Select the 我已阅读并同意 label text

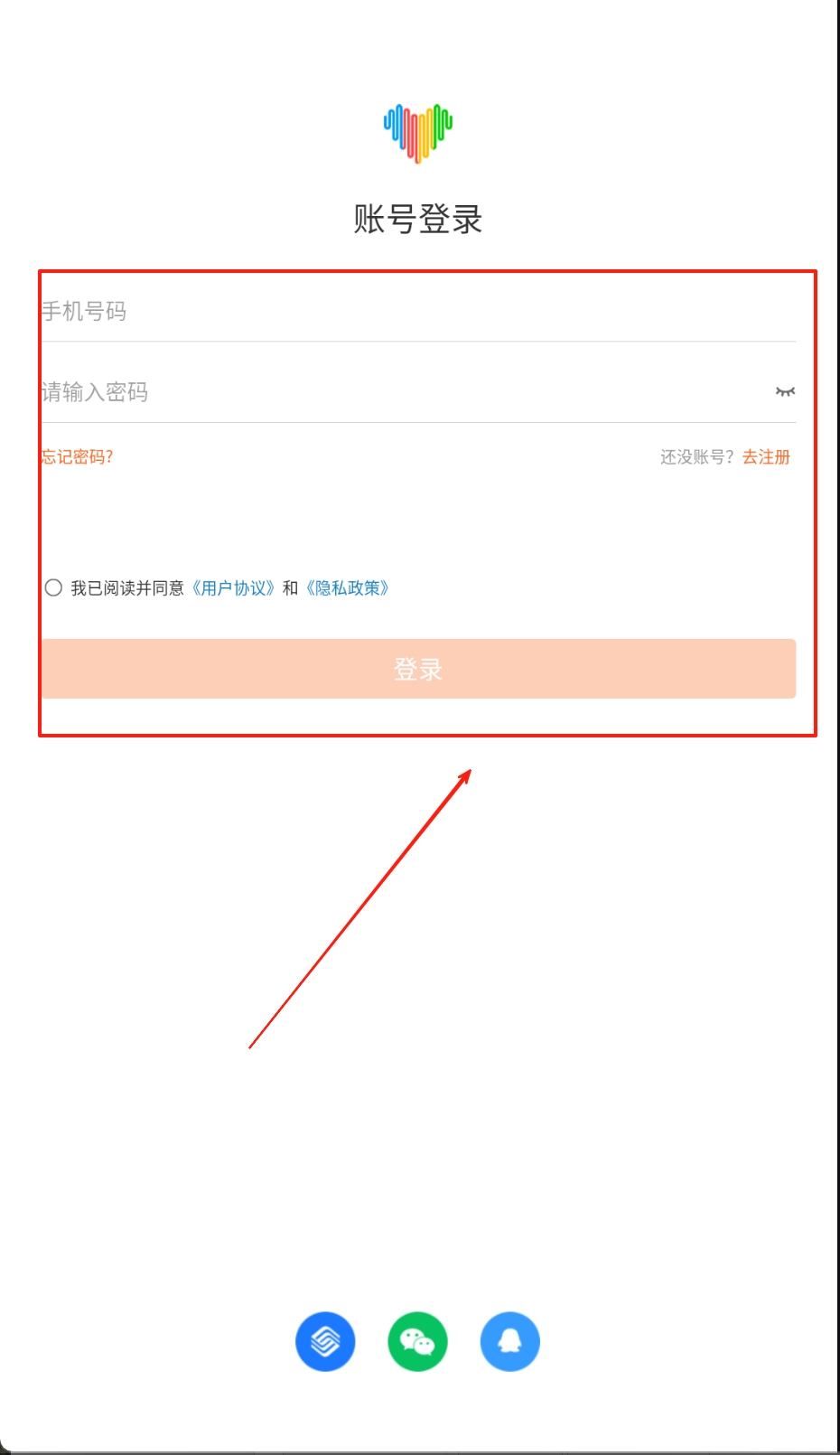click(127, 588)
